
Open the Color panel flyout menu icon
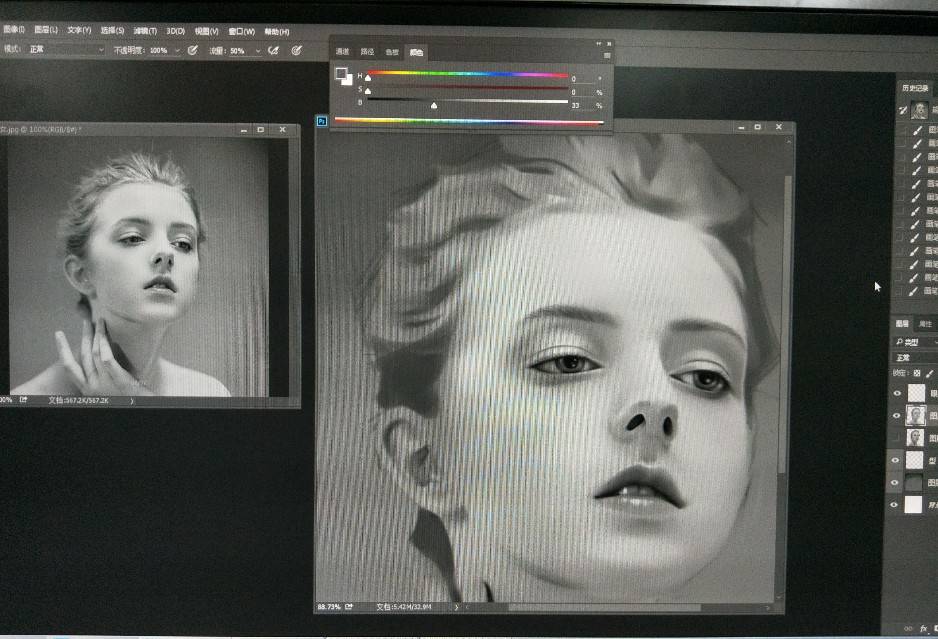607,56
